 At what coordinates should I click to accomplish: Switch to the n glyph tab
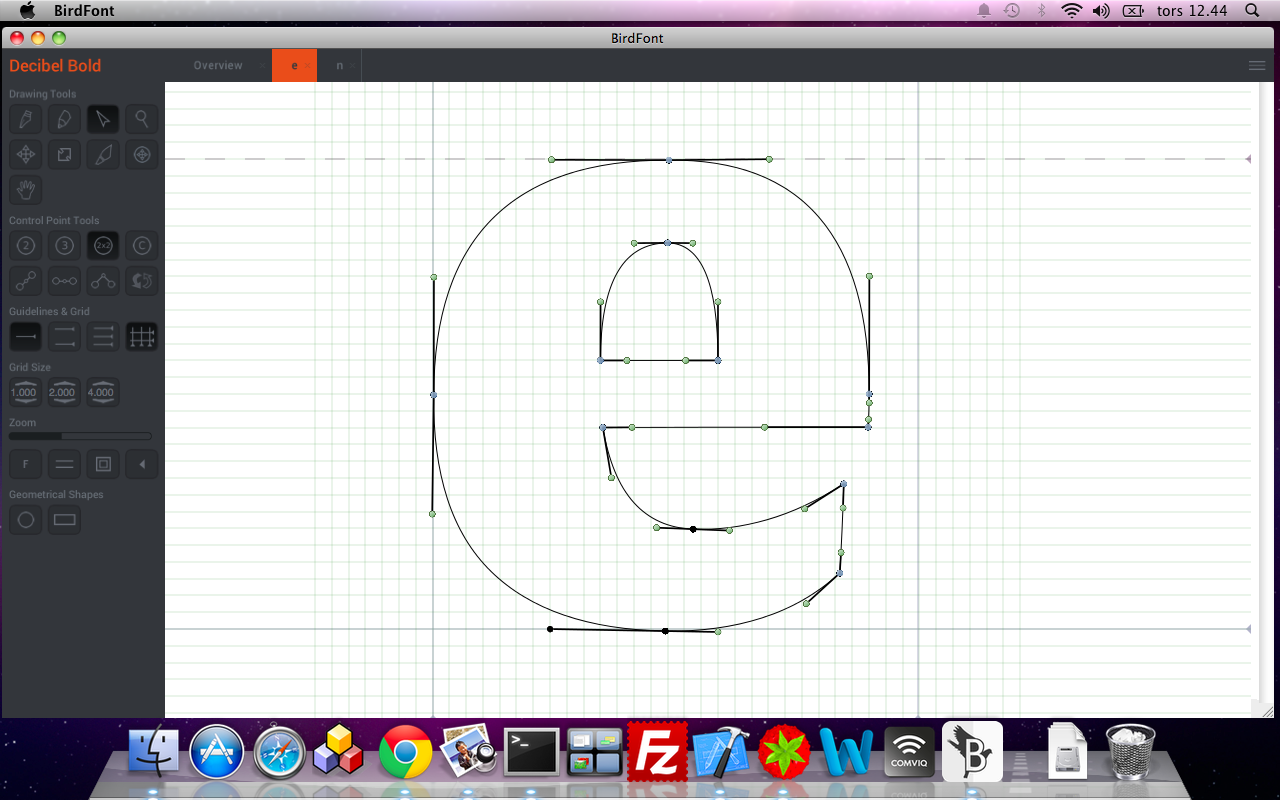339,66
